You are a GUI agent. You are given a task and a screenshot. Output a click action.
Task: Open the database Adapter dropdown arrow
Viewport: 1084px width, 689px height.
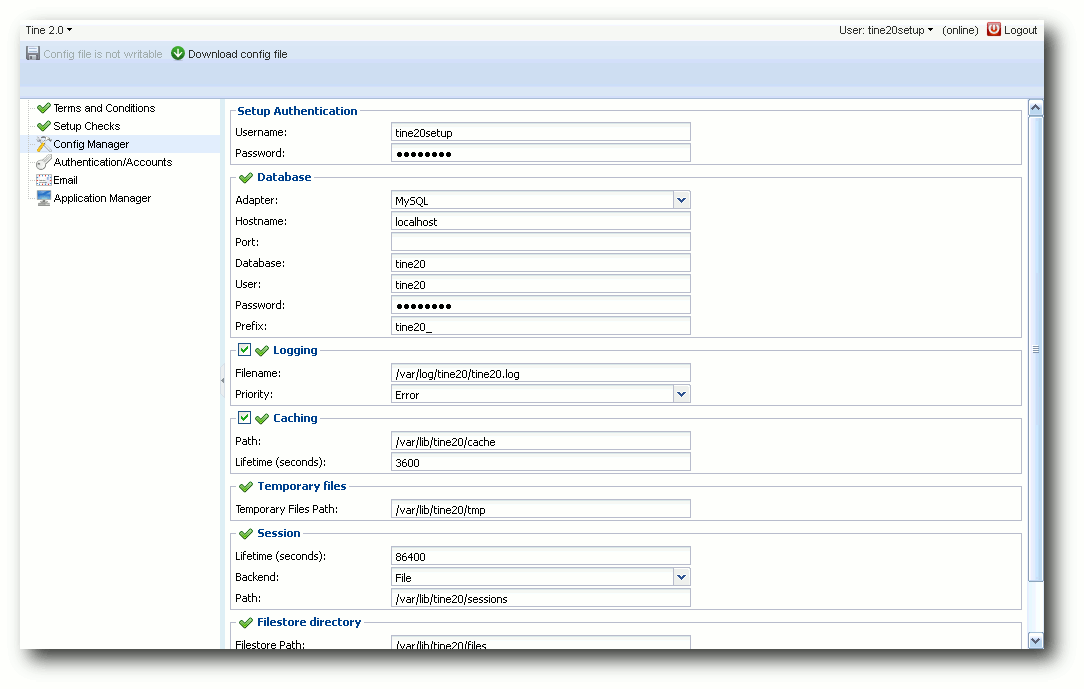pyautogui.click(x=682, y=200)
